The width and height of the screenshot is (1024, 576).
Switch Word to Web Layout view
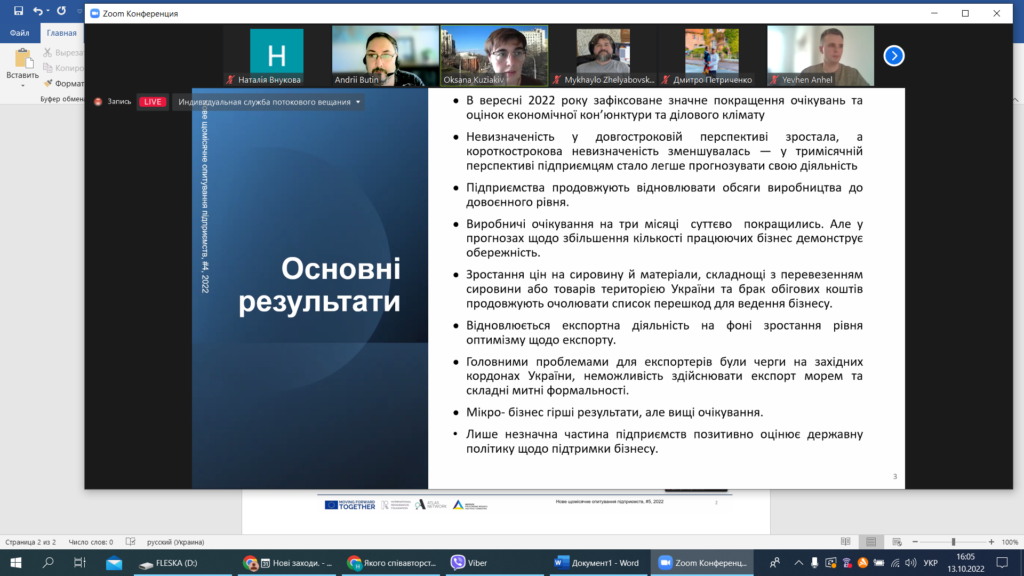(x=897, y=541)
